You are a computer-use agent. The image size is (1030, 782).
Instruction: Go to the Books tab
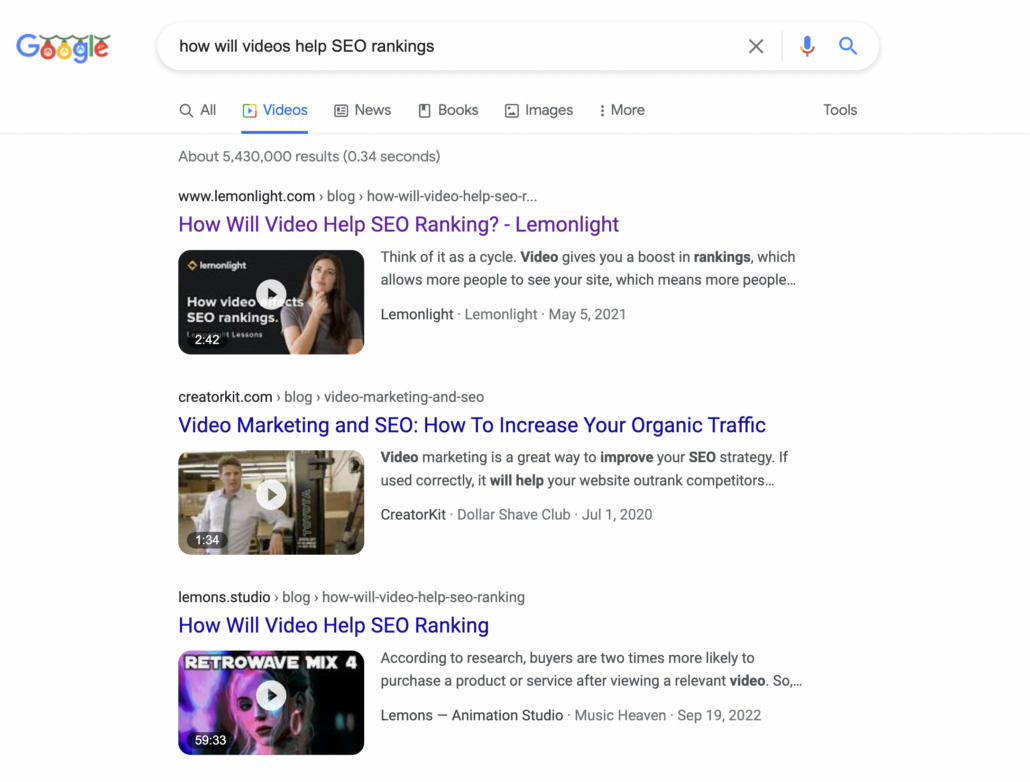click(448, 110)
